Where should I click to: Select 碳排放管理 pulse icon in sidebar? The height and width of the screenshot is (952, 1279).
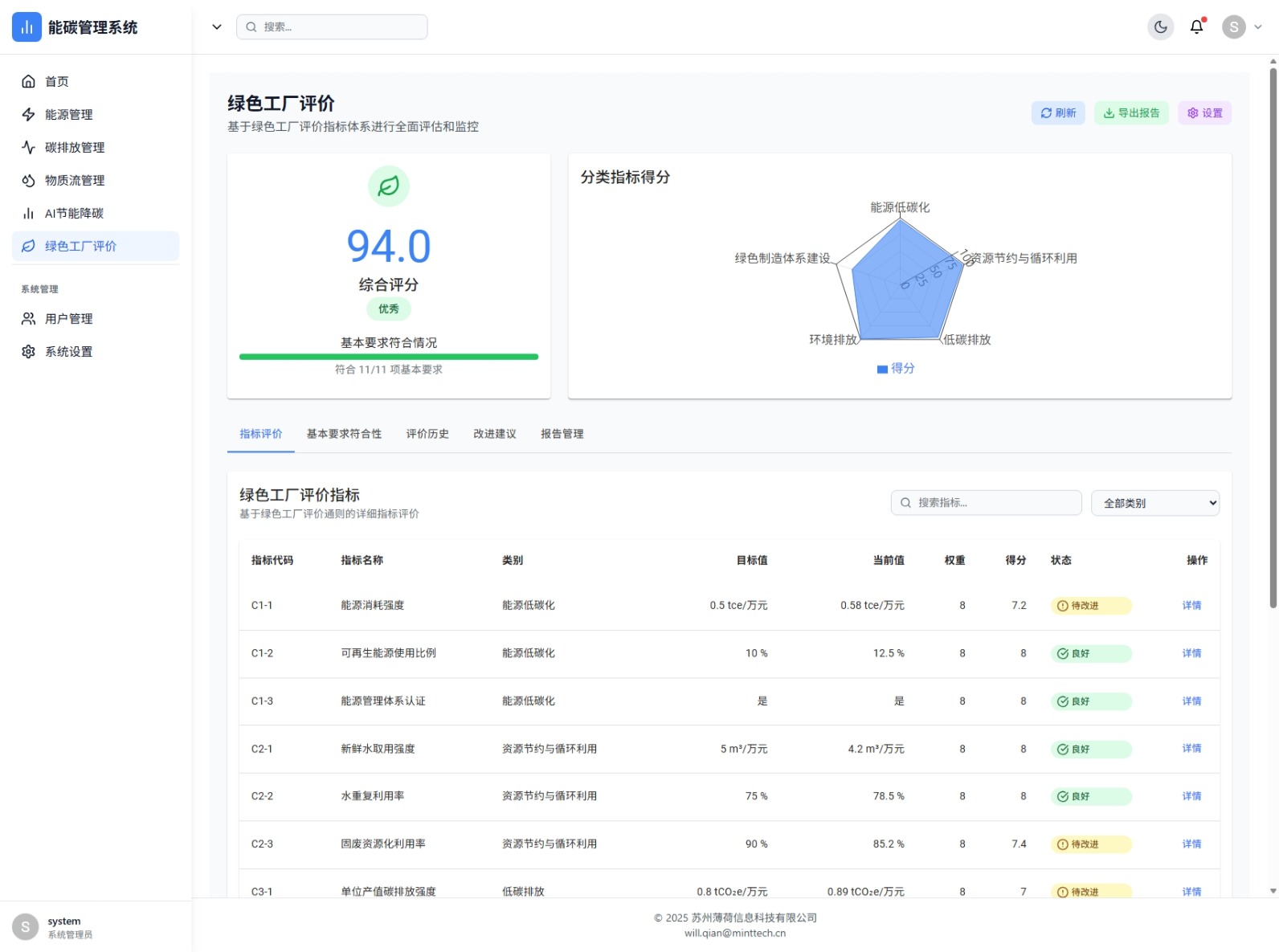[29, 147]
